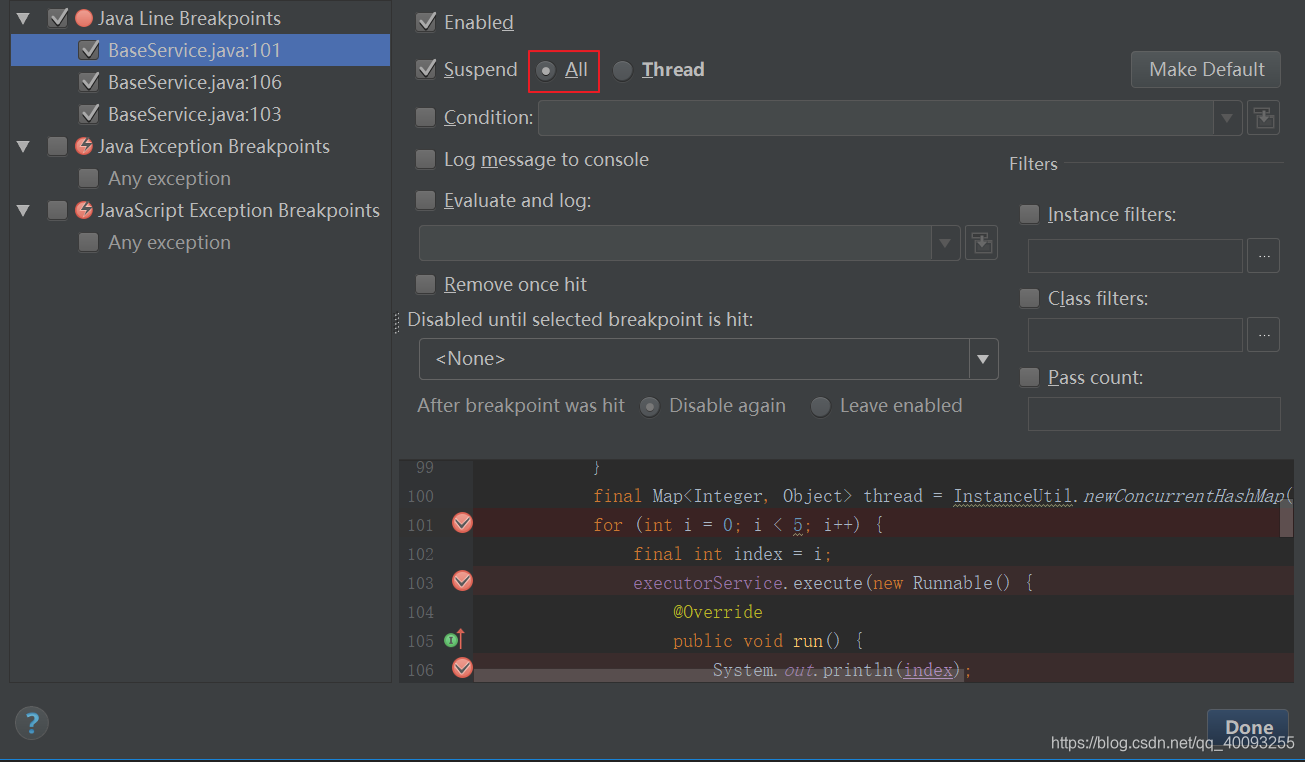Open the Class filters browse ellipsis button
This screenshot has width=1305, height=762.
[x=1263, y=334]
